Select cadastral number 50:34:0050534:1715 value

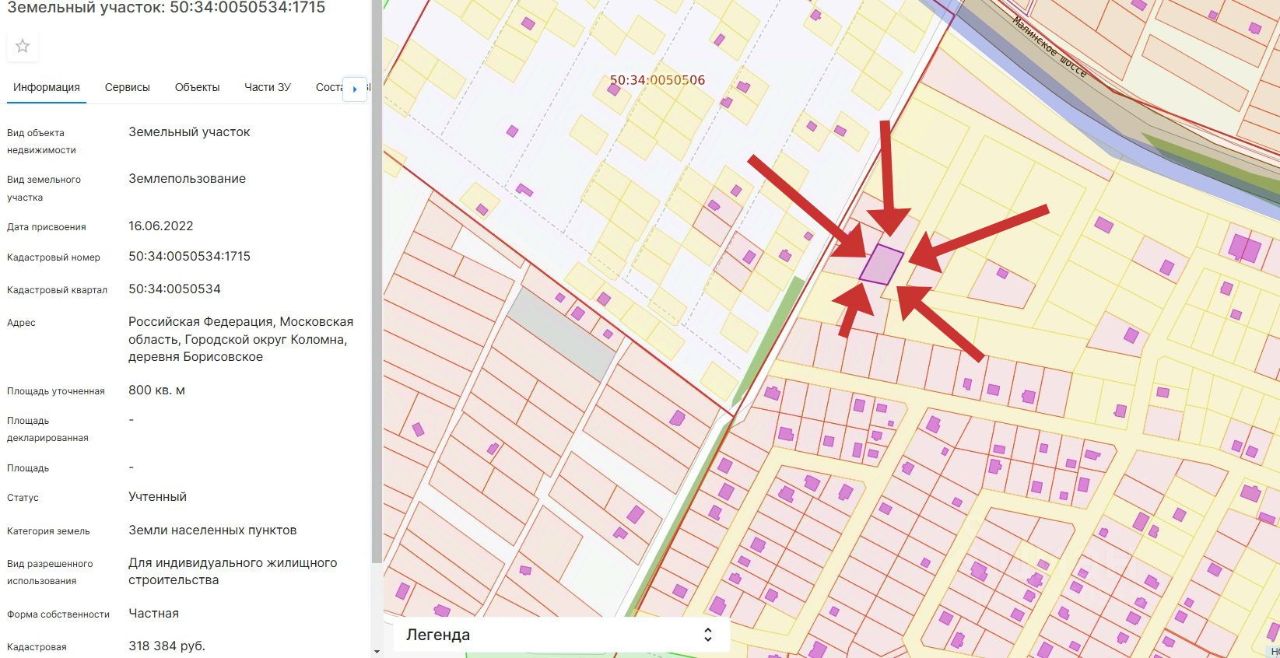(x=189, y=256)
